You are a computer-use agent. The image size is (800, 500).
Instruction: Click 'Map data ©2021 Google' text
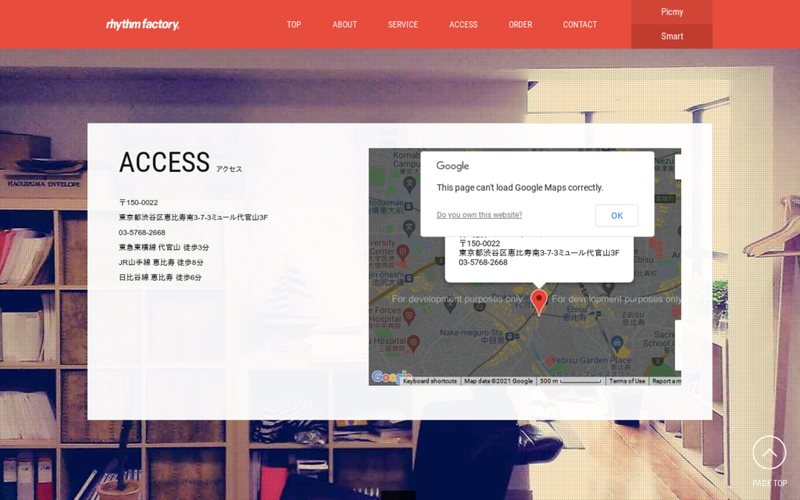pos(498,381)
